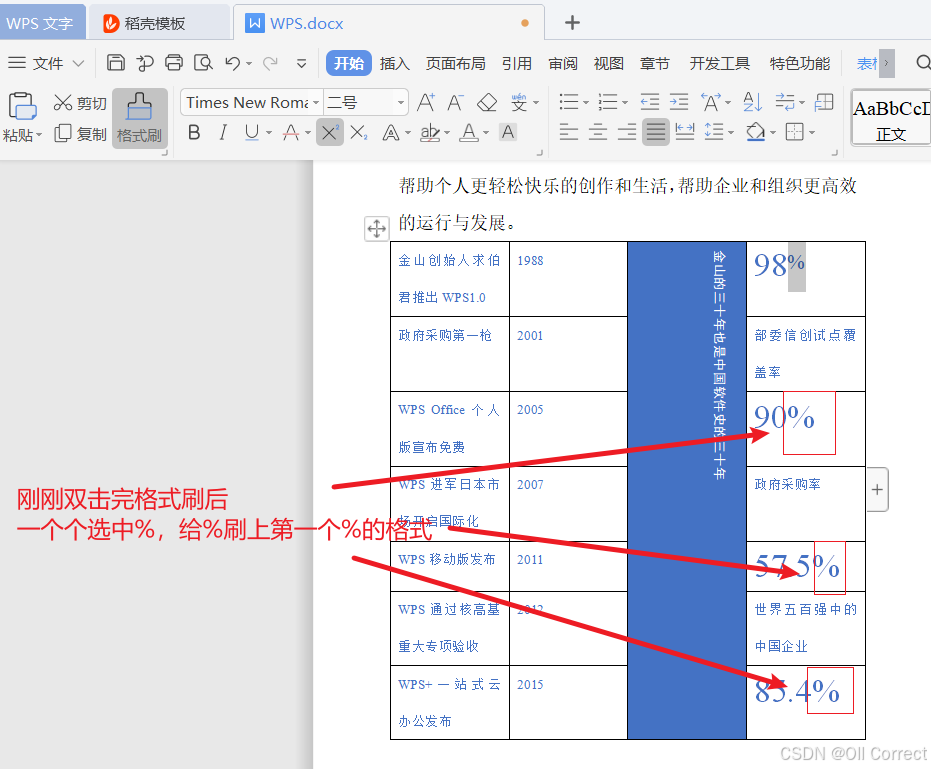Open the font size 二号 dropdown
The width and height of the screenshot is (931, 769).
pos(401,103)
